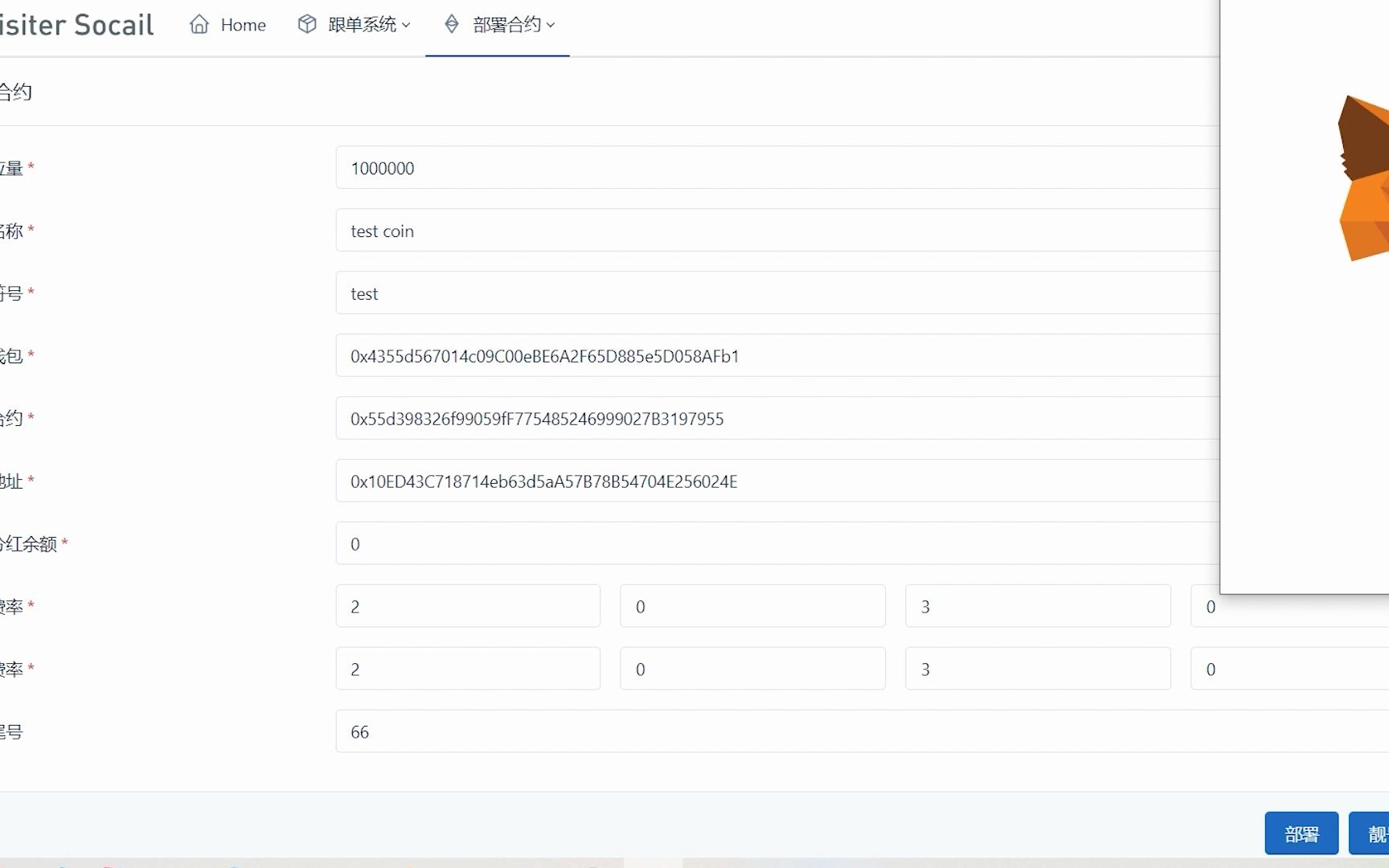Focus the name field containing test coin
1389x868 pixels.
(777, 231)
